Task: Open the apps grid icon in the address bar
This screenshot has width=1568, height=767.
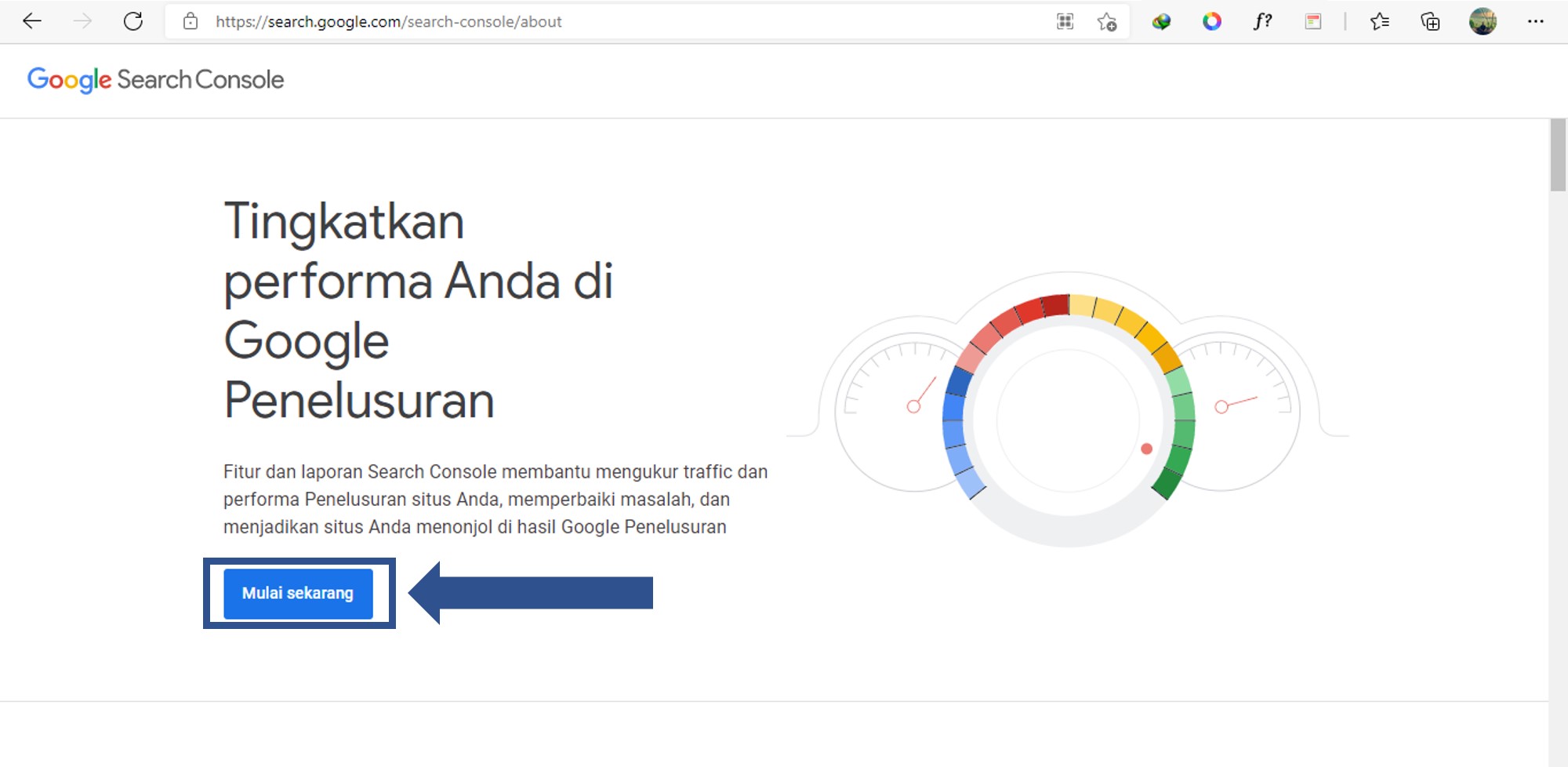Action: [1065, 21]
